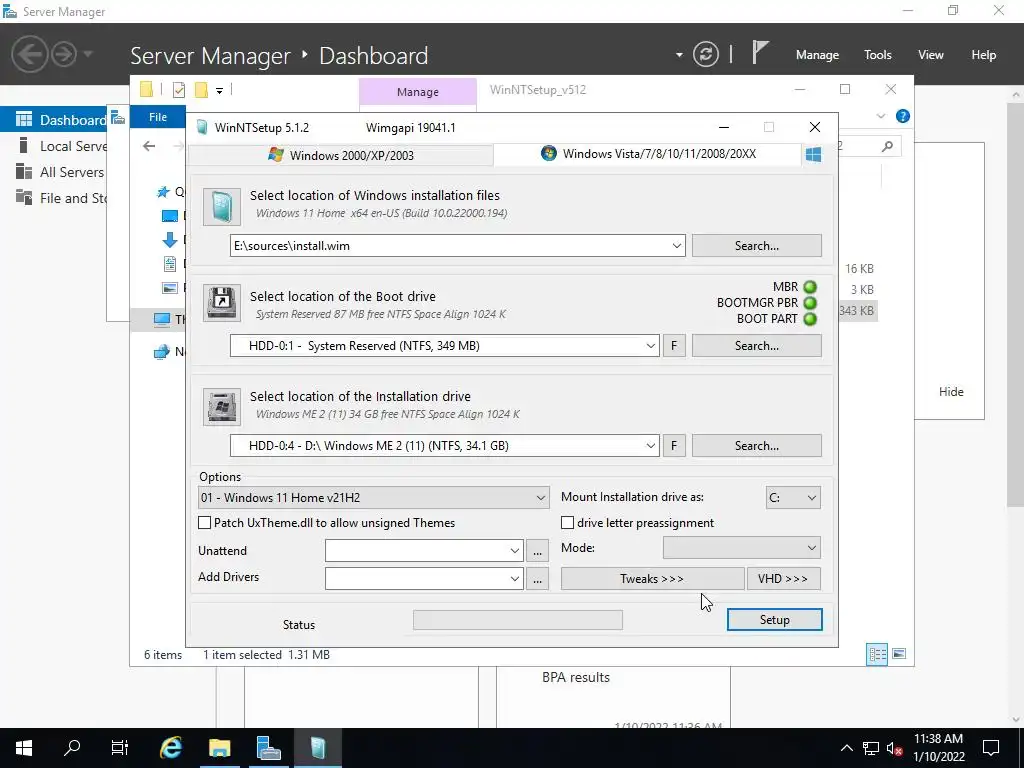Open Server Manager notifications flag
The image size is (1024, 768).
click(760, 52)
